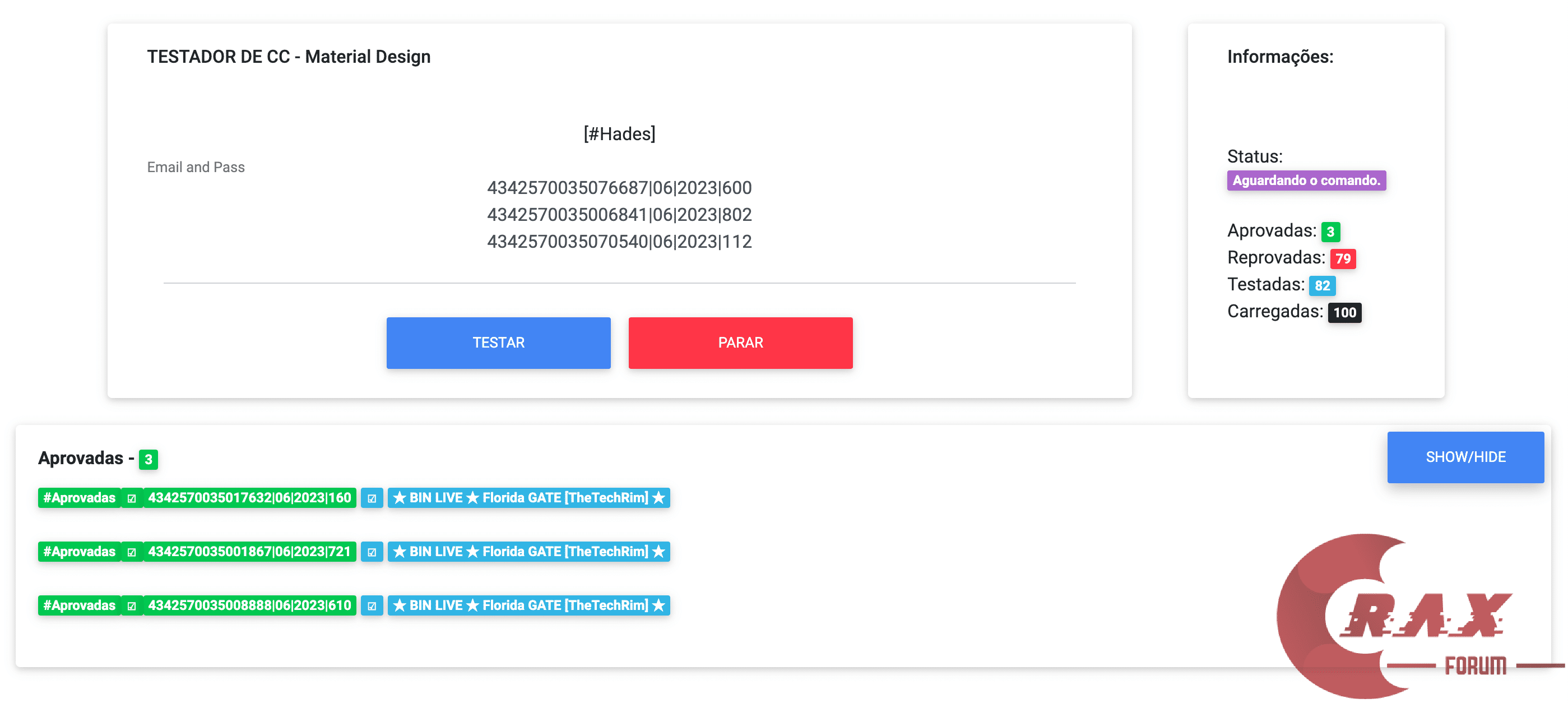Click the red PARAR button
The height and width of the screenshot is (703, 1568).
(x=740, y=343)
